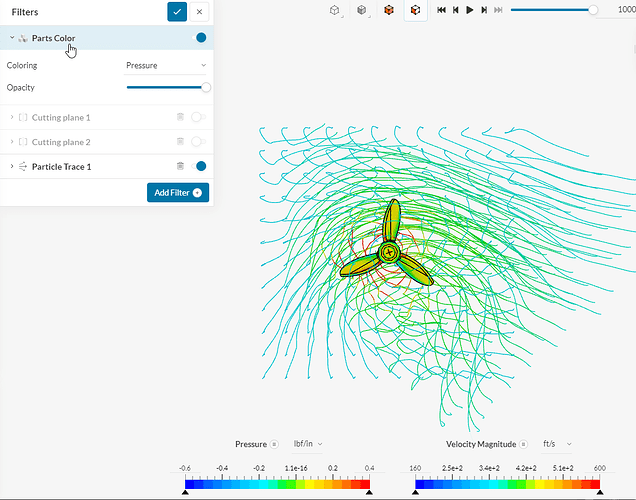
Task: Delete Cutting plane 1 using trash icon
Action: pos(180,117)
